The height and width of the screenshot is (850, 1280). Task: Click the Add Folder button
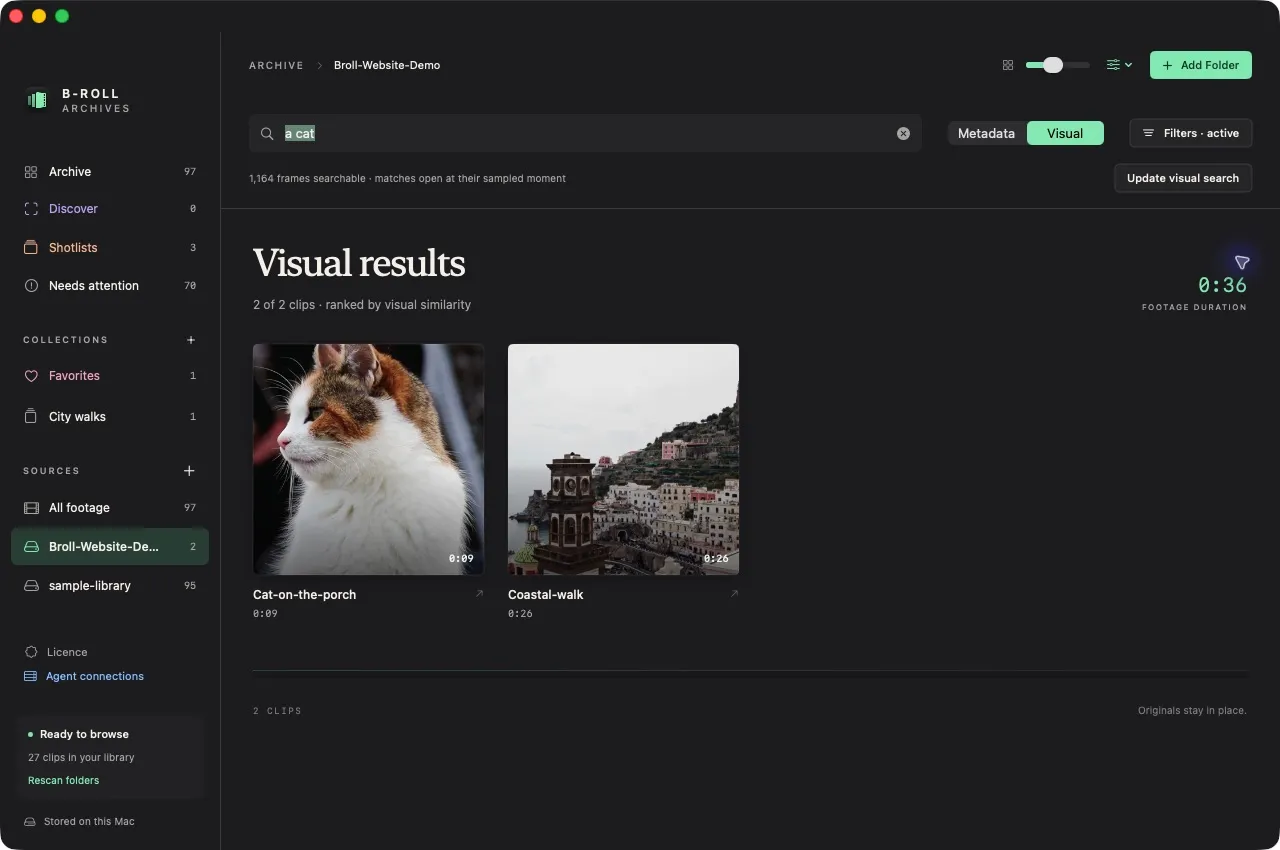(1200, 65)
